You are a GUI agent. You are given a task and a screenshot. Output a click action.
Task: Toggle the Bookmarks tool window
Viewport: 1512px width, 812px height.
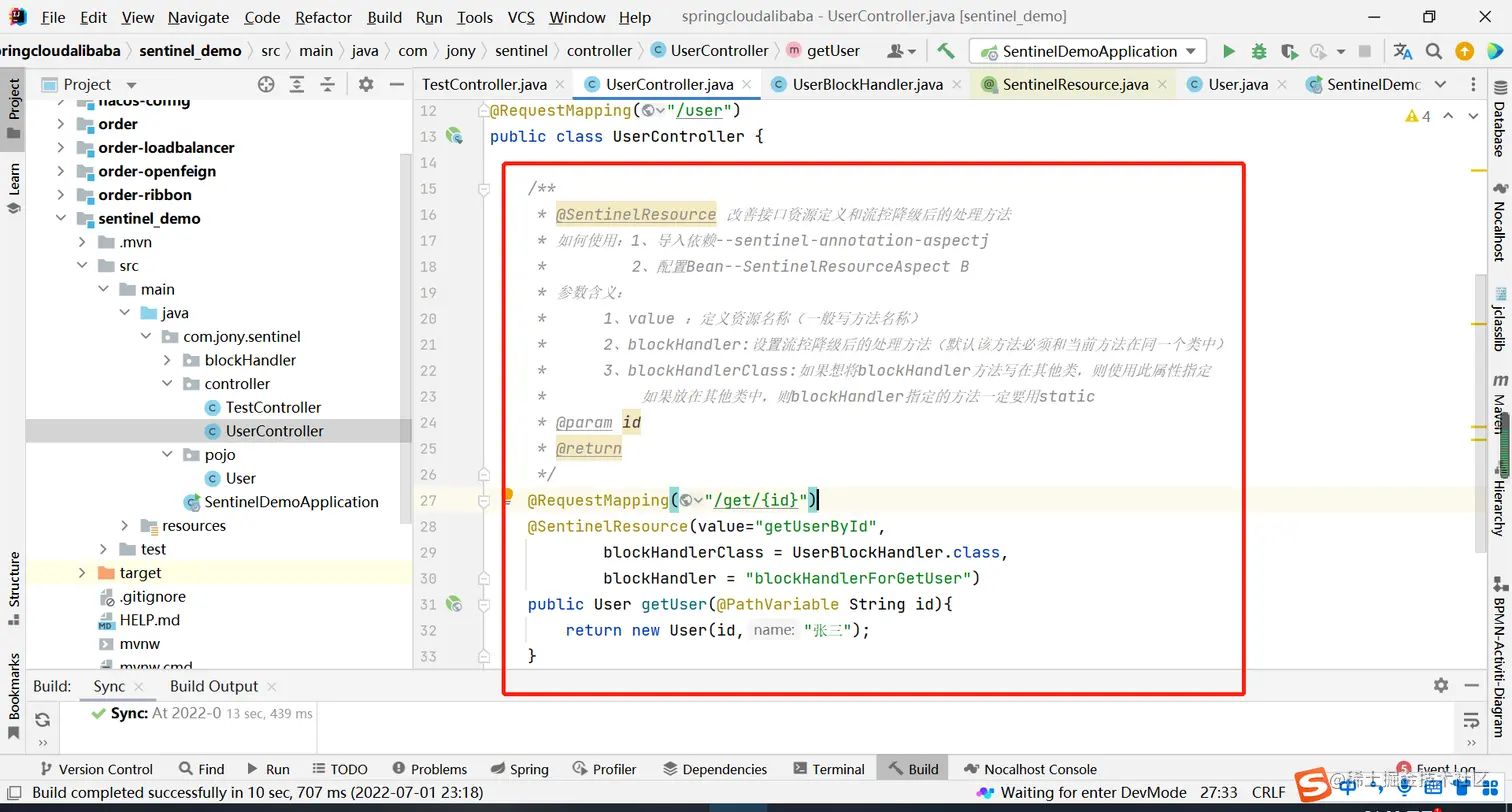[14, 696]
